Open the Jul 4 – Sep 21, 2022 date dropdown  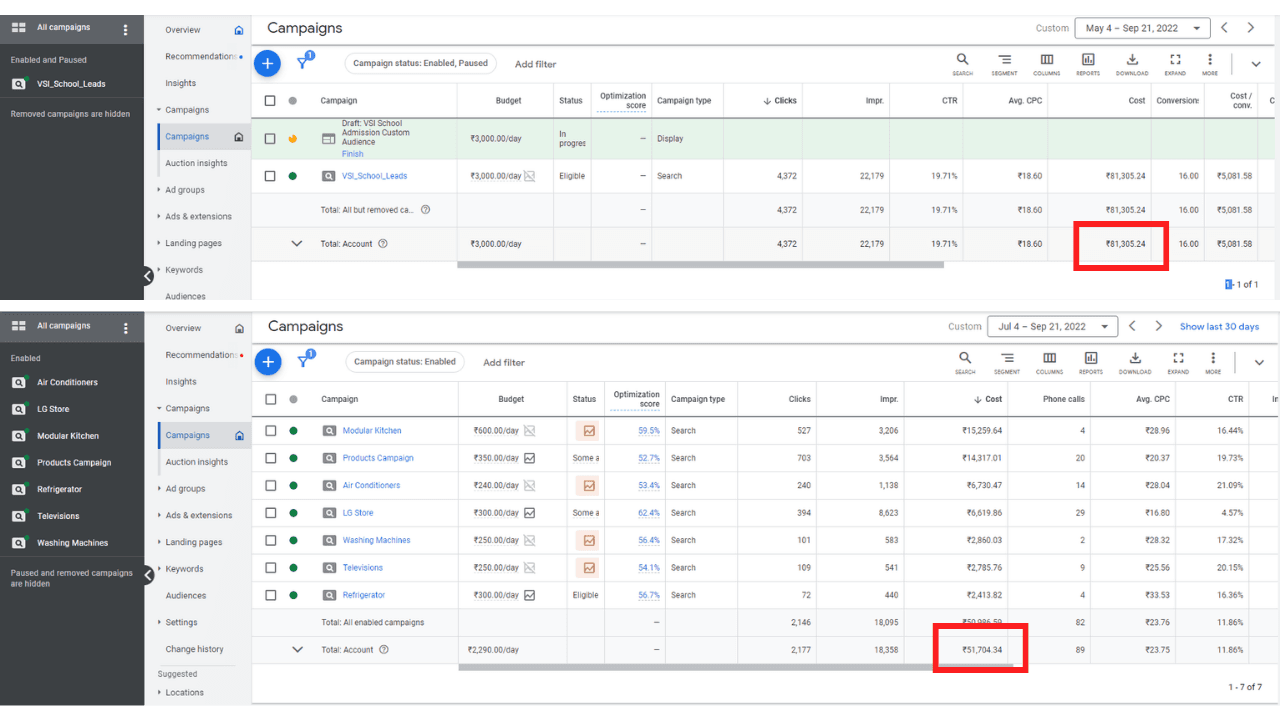coord(1052,326)
